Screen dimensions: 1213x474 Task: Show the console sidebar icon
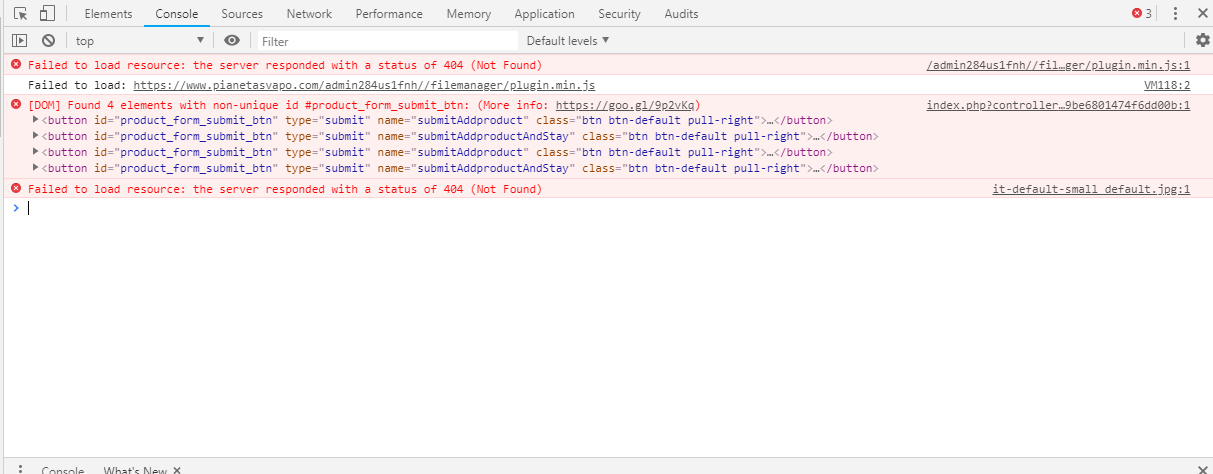[20, 40]
